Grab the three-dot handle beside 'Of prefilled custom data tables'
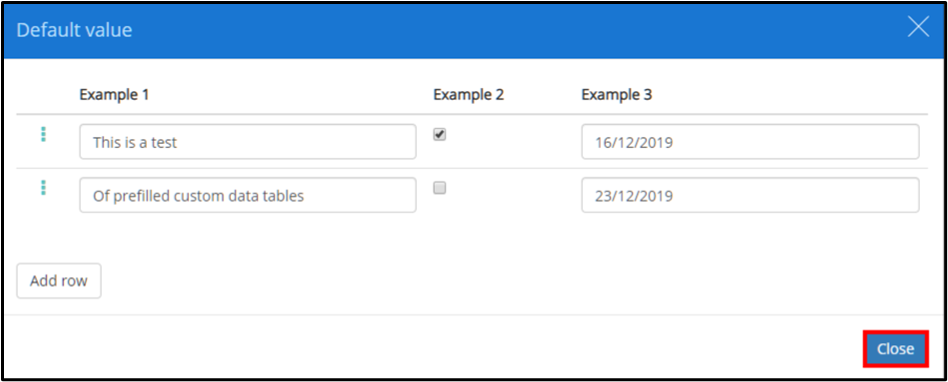This screenshot has height=382, width=948. click(43, 187)
